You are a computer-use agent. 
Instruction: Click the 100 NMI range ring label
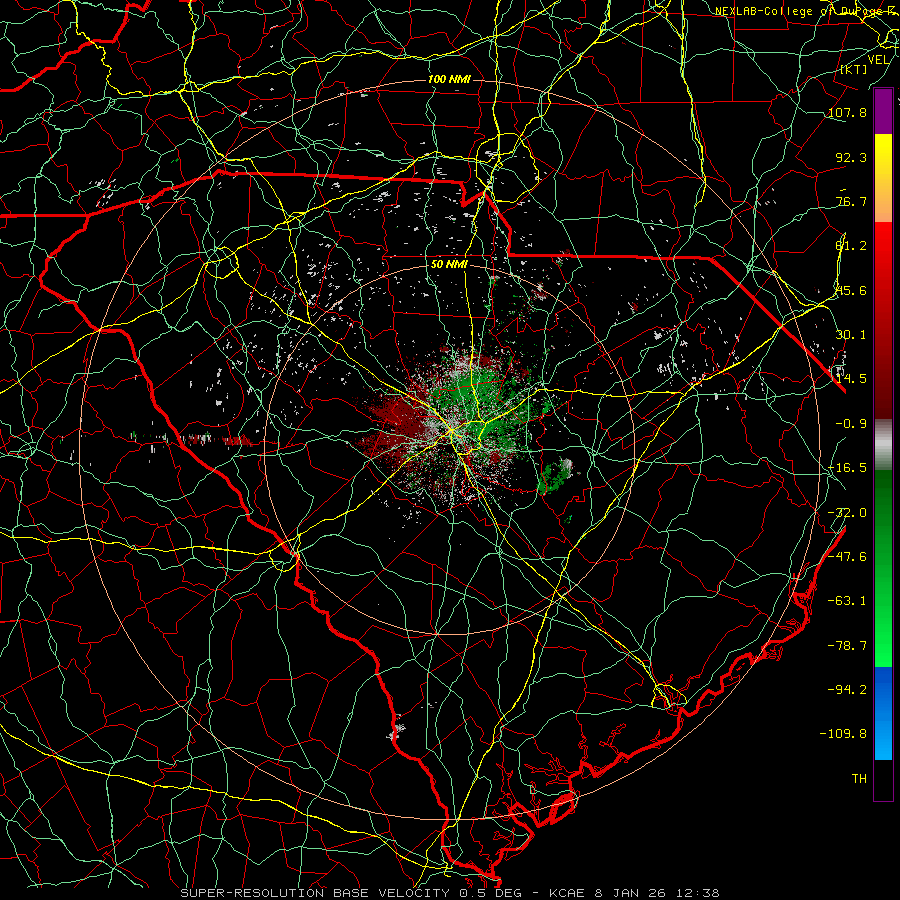[x=449, y=79]
